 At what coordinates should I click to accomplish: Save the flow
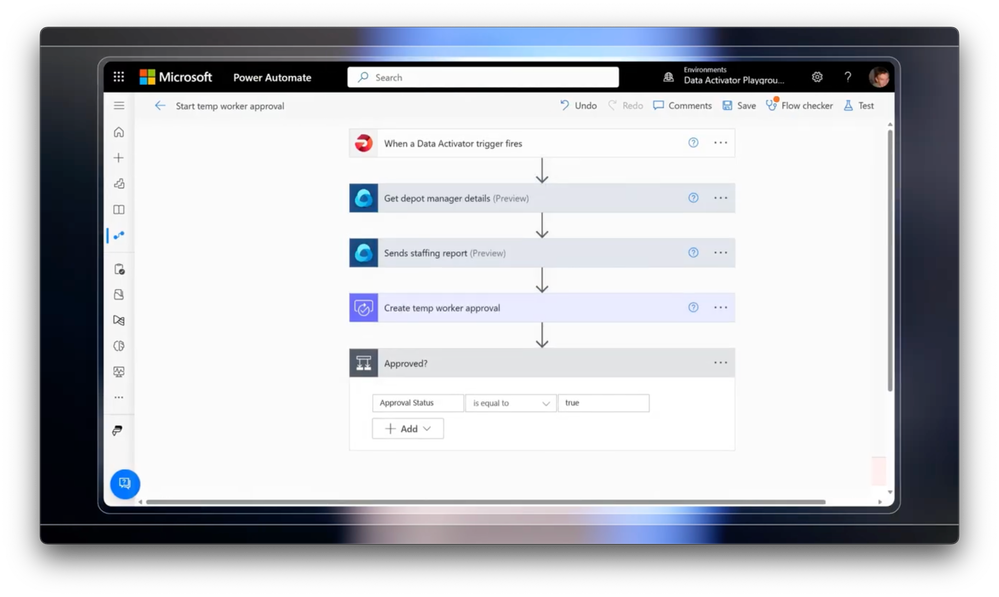coord(739,106)
